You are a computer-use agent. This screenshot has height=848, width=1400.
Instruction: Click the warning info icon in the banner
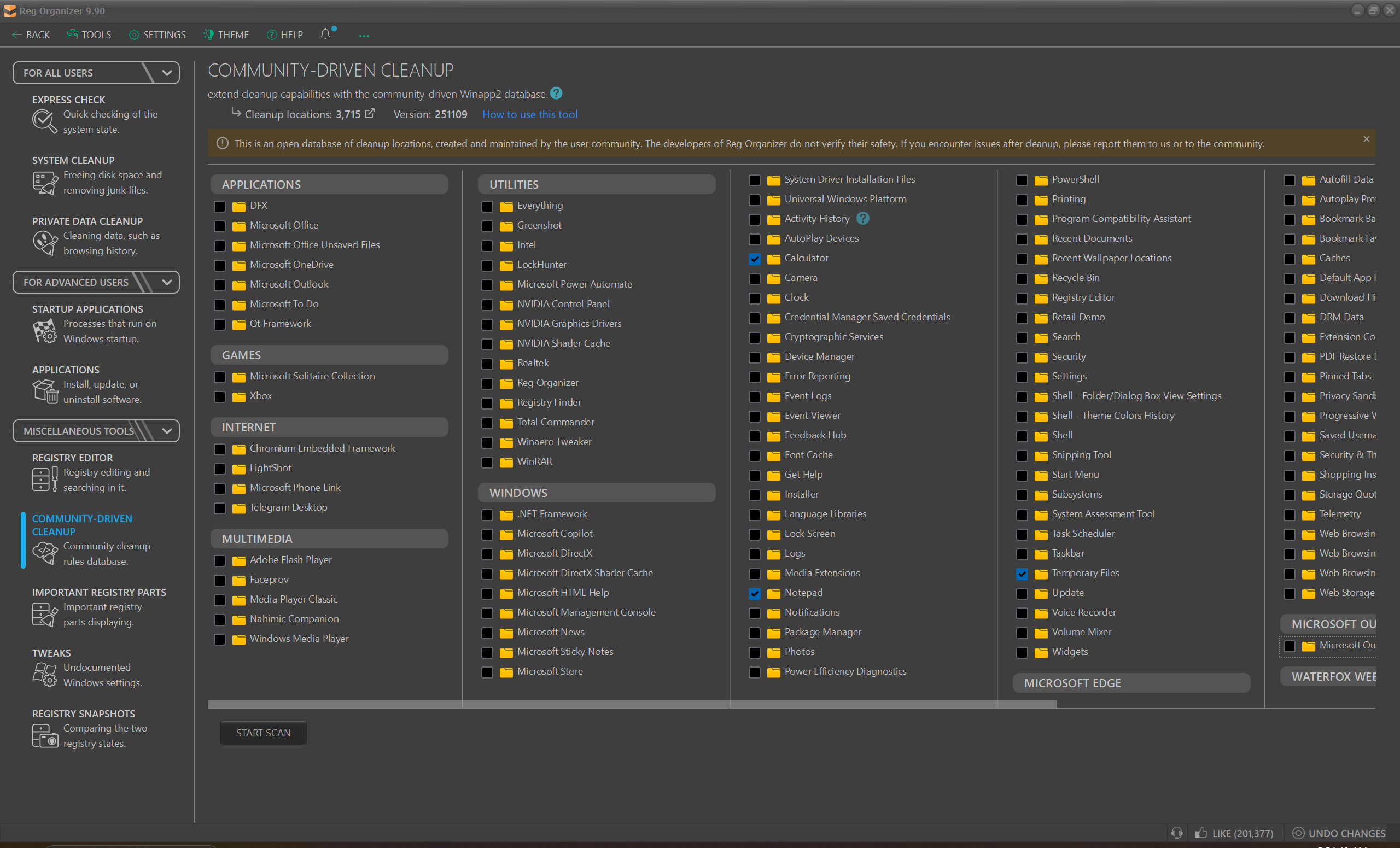(x=222, y=143)
